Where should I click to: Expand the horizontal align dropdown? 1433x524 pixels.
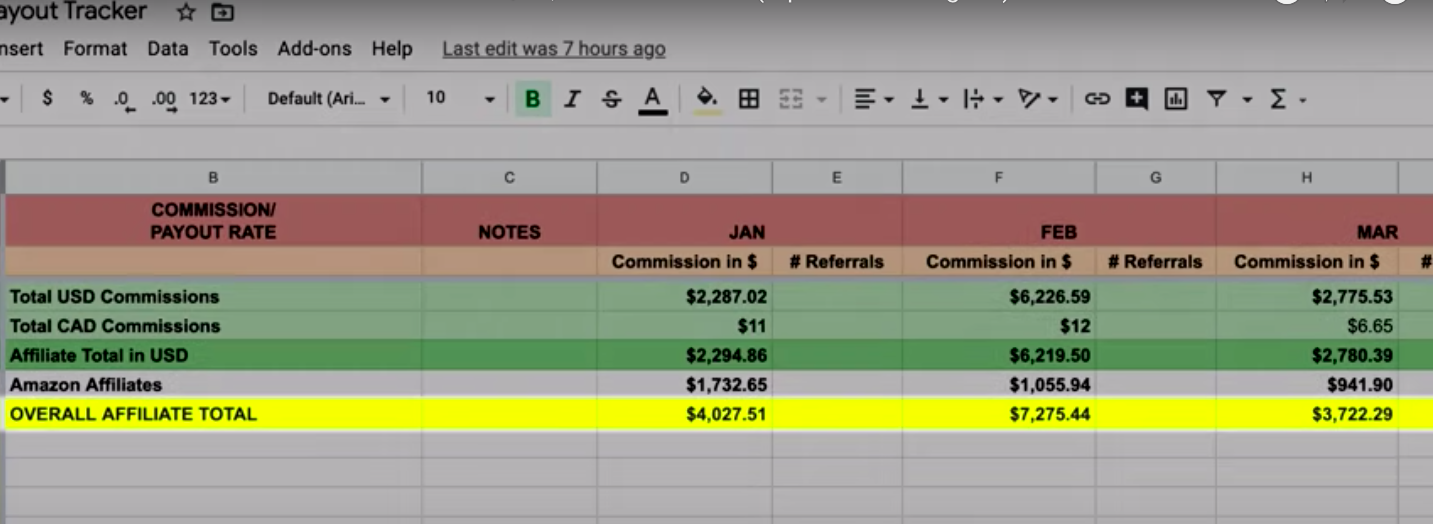[872, 99]
